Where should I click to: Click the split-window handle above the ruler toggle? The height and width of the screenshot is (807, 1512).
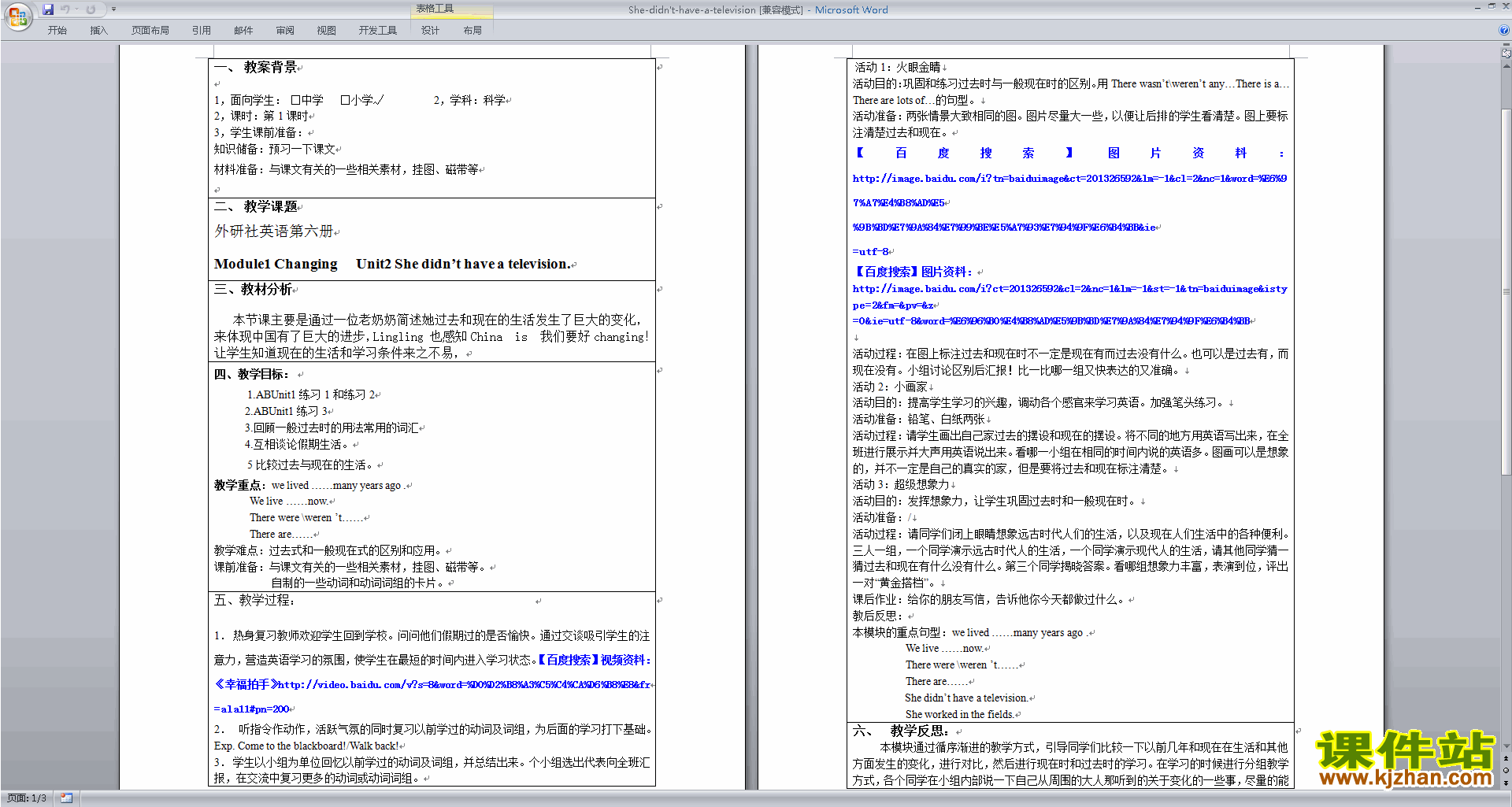tap(1506, 45)
